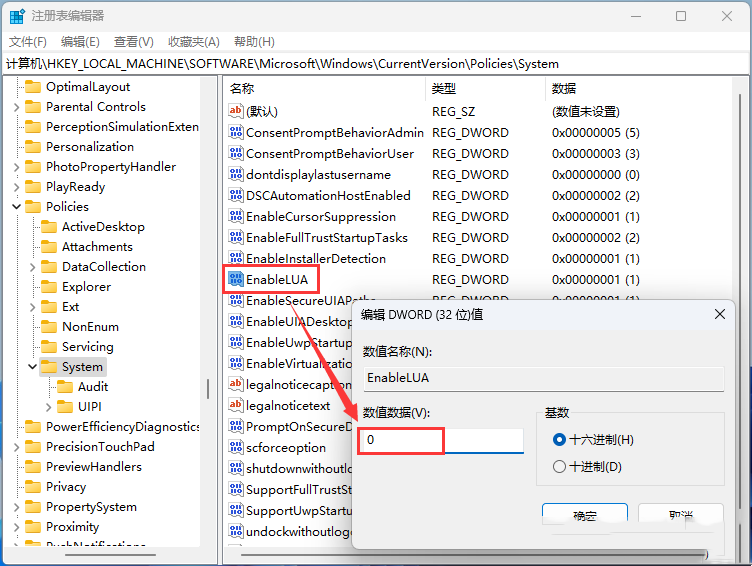Click the EnableInstallerDetection value icon
The height and width of the screenshot is (566, 752).
[x=235, y=258]
